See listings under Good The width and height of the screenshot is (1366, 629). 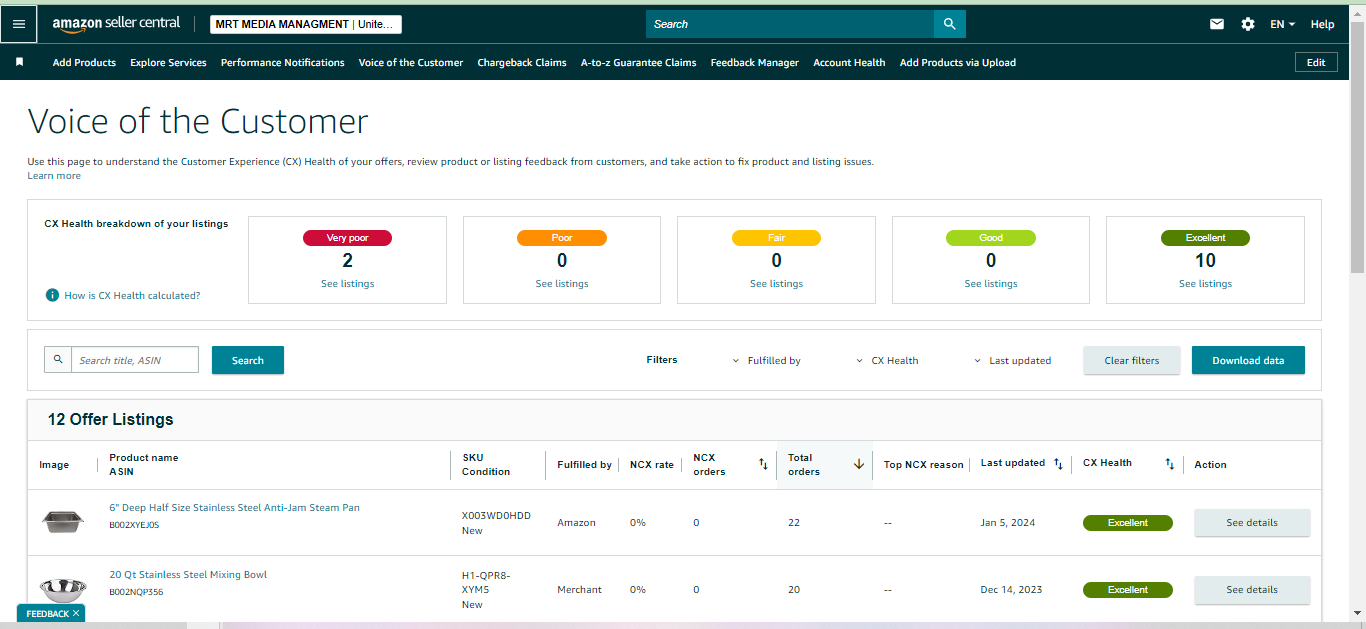click(x=991, y=284)
